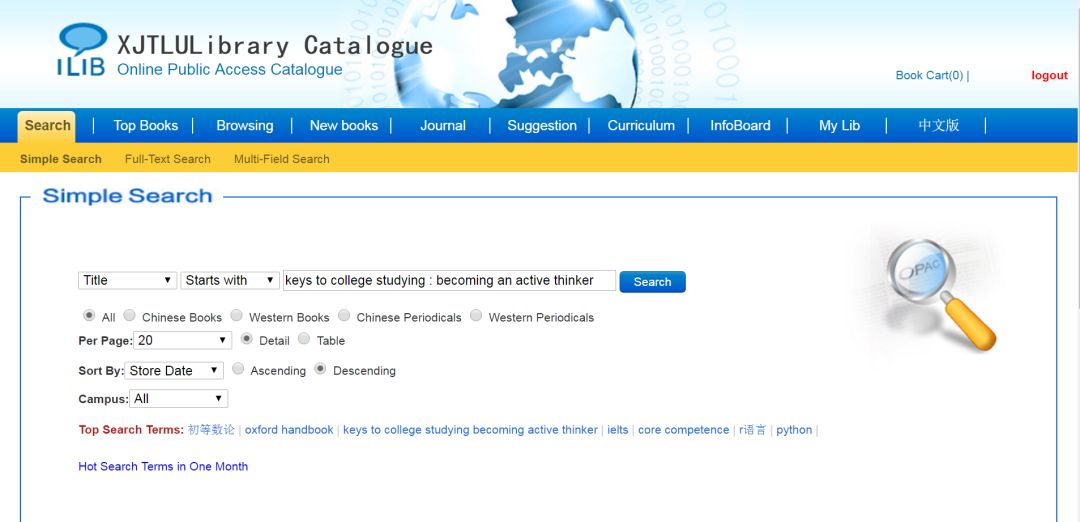Click the core competence search term

[x=683, y=430]
